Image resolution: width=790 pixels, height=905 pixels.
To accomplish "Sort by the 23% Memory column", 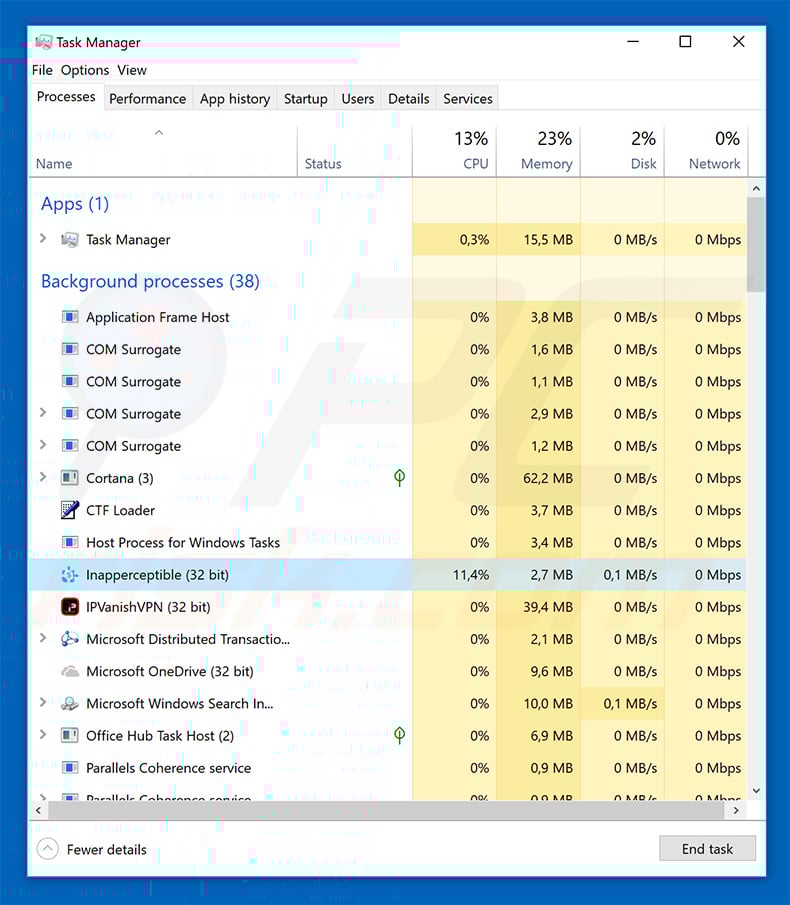I will tap(538, 152).
